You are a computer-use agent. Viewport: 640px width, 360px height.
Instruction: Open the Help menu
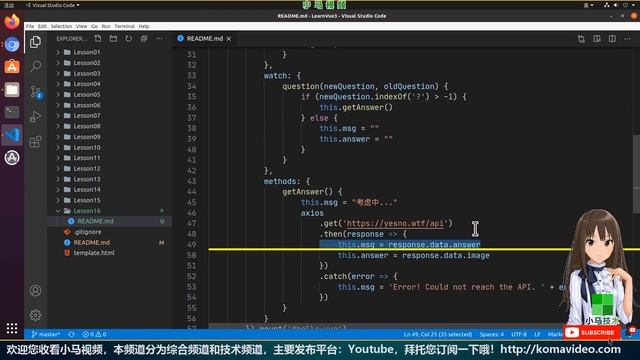144,26
